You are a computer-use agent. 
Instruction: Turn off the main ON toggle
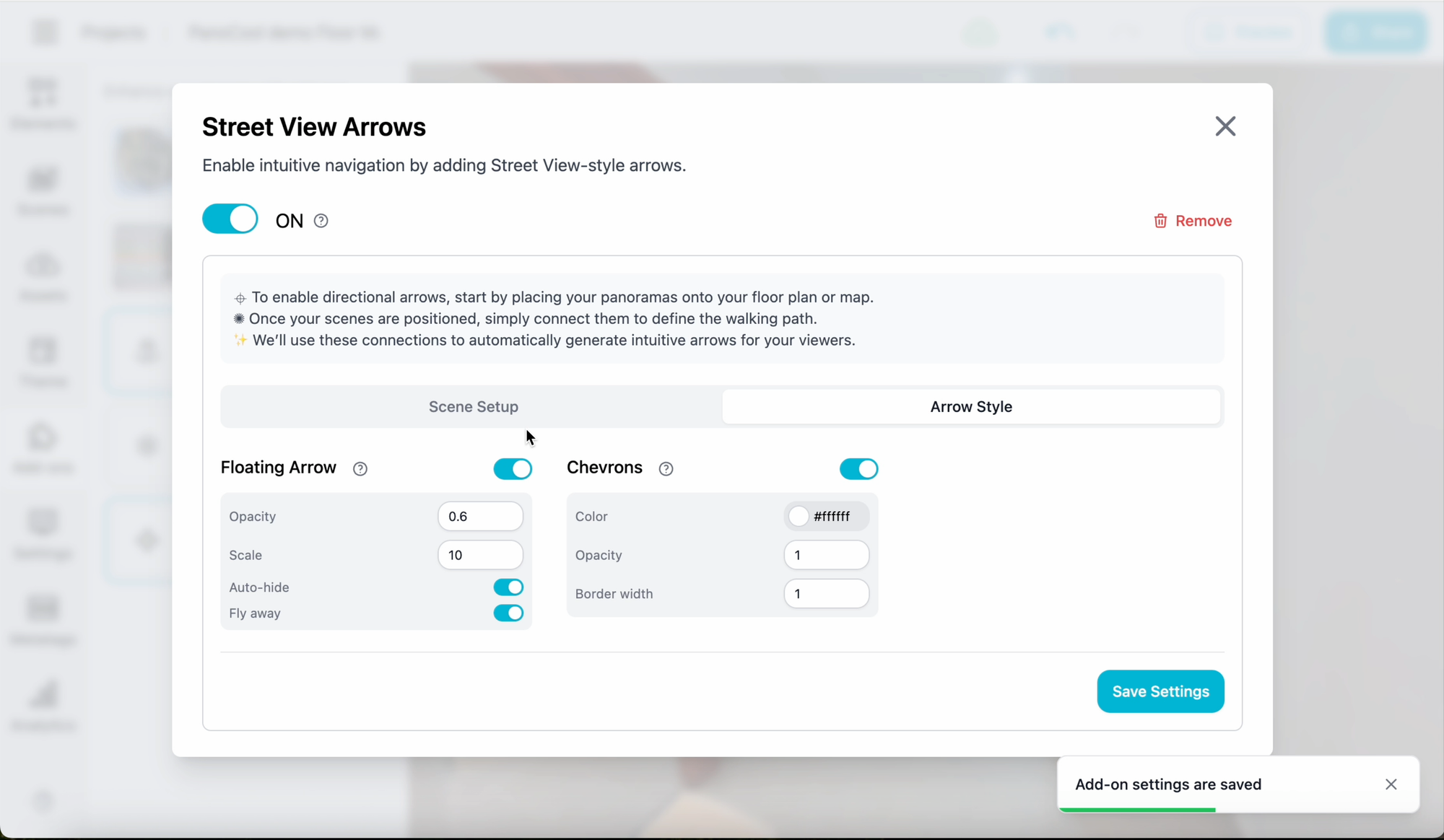pyautogui.click(x=230, y=219)
